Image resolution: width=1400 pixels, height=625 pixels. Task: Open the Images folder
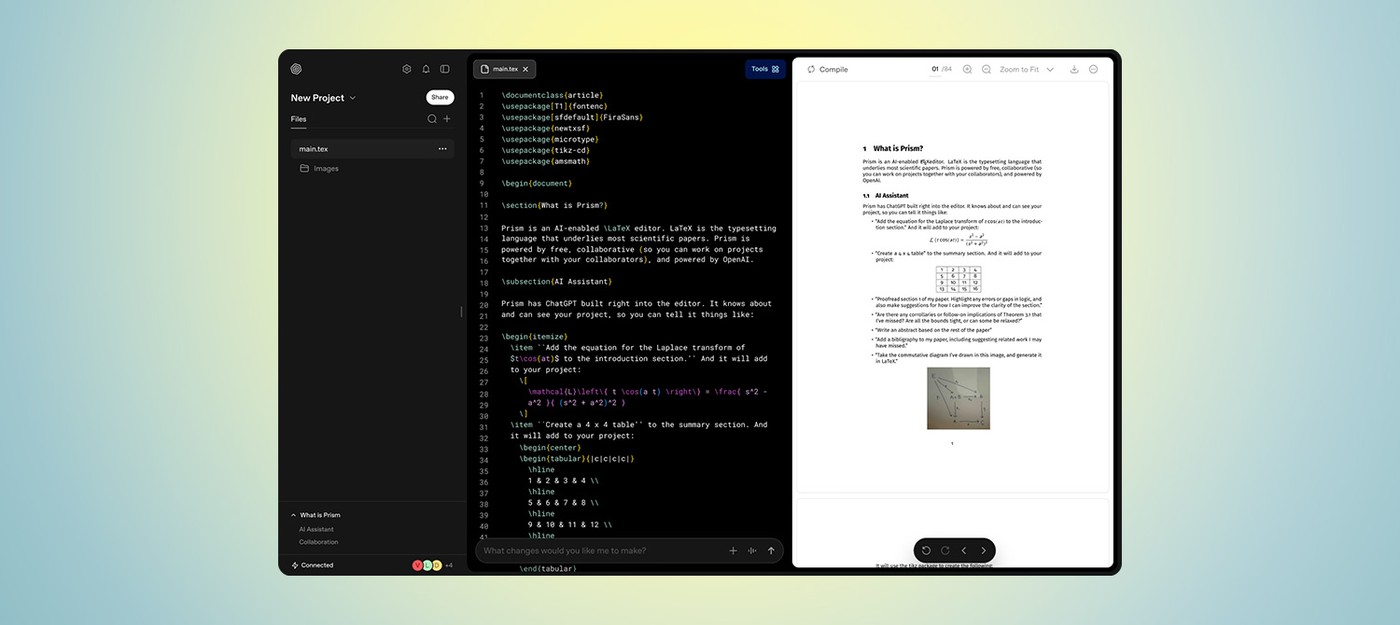[326, 168]
